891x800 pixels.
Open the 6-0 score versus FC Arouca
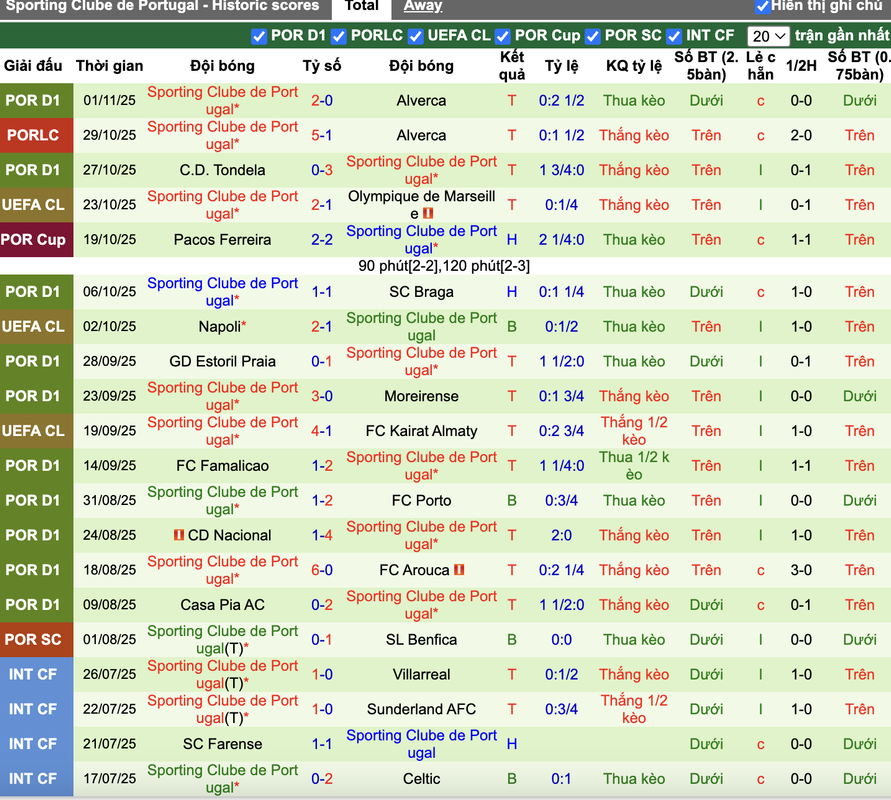pos(322,570)
